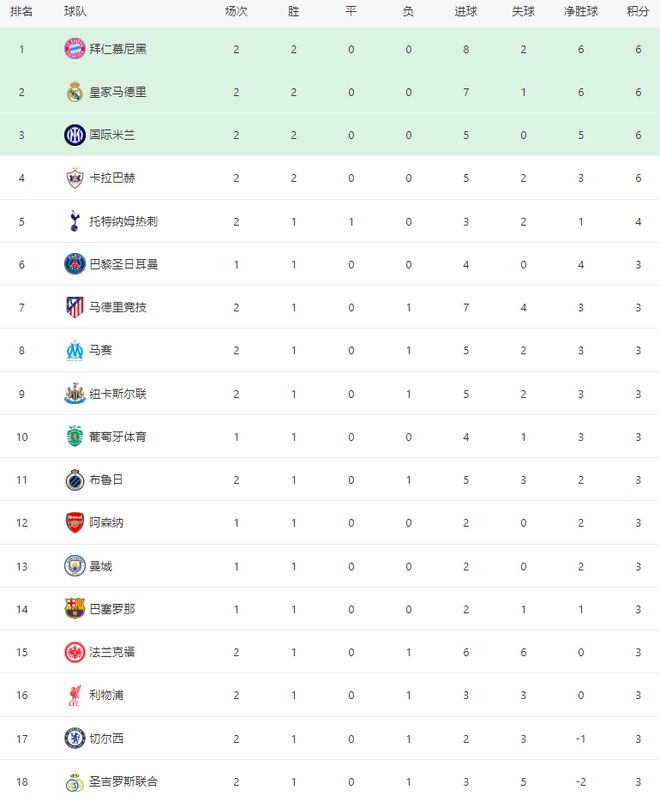Click the Manchester City club crest

(x=74, y=565)
